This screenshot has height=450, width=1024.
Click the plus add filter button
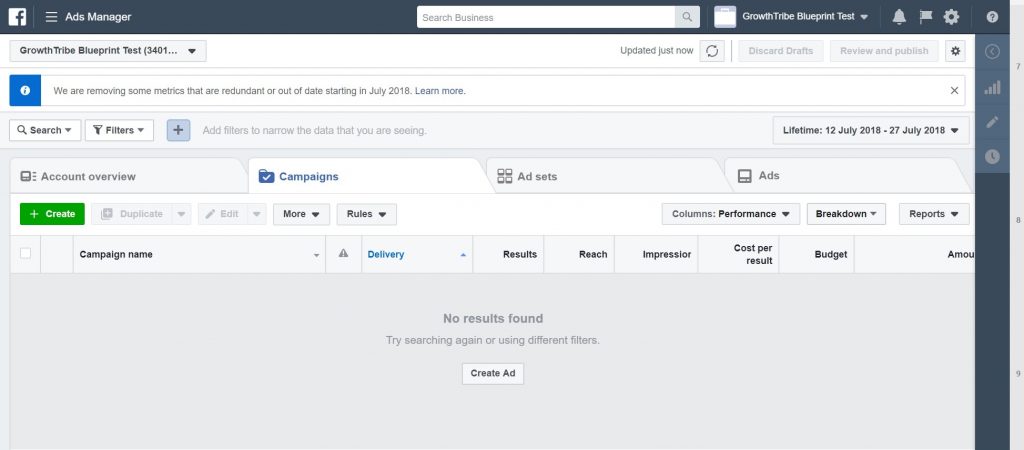178,130
